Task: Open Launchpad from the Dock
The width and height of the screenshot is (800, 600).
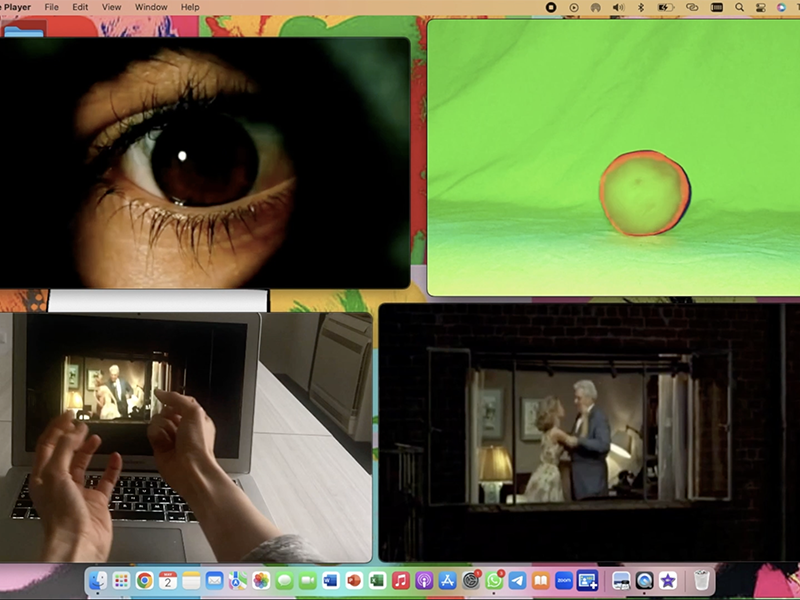Action: pyautogui.click(x=121, y=580)
